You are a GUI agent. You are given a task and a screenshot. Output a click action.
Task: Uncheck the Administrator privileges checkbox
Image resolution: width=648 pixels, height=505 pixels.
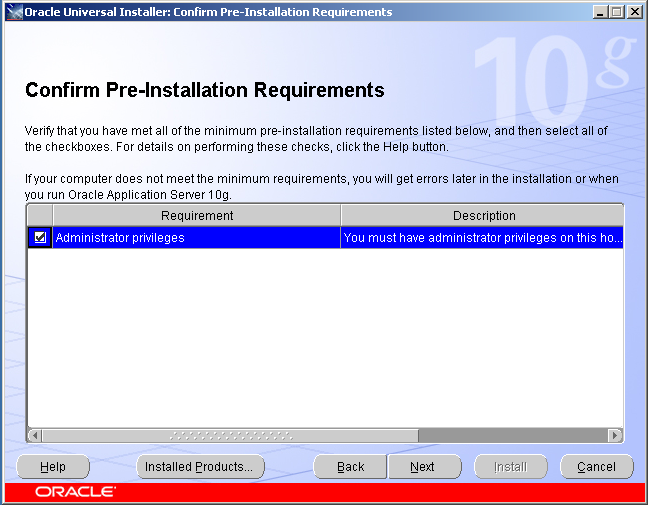(40, 237)
